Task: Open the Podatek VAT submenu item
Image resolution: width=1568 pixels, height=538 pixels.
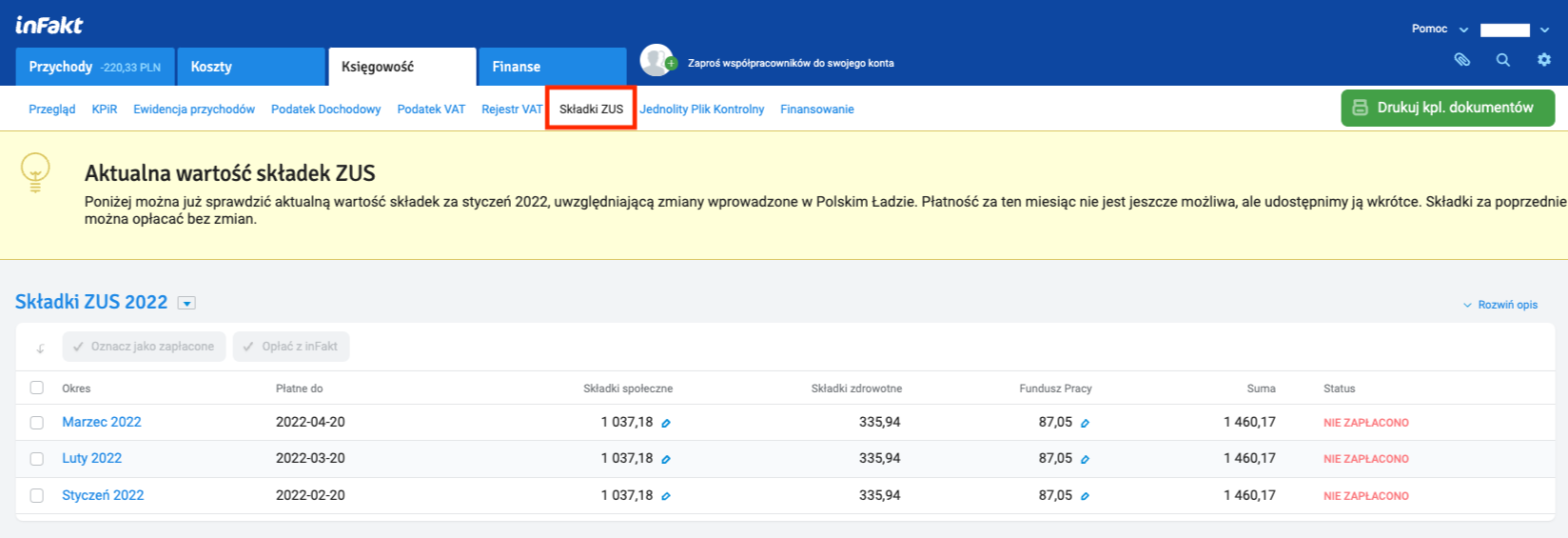Action: 431,110
